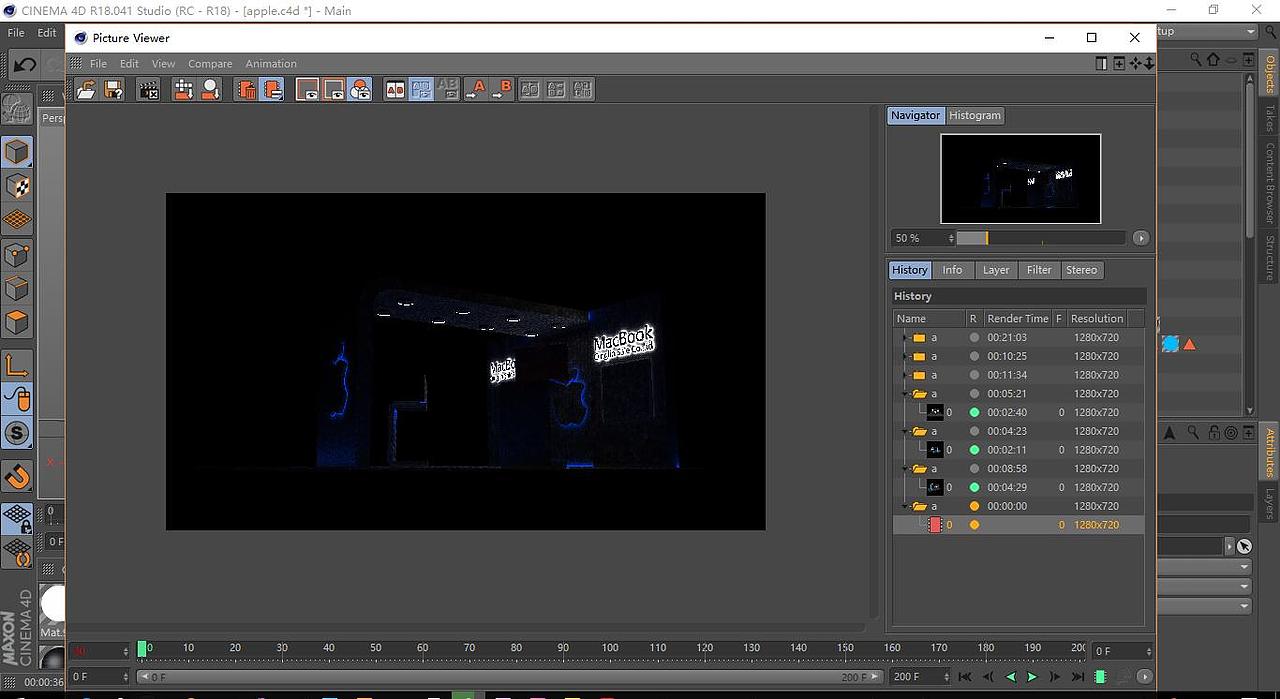Collapse the history folder with render time 00:00:00
Screen dimensions: 1280x699
tap(904, 506)
